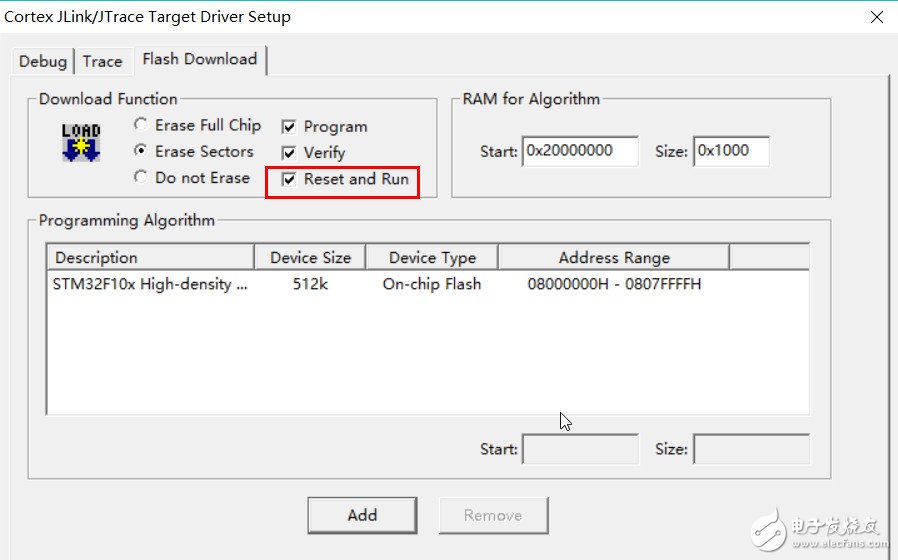Click the Add button
The width and height of the screenshot is (898, 560).
pos(362,515)
